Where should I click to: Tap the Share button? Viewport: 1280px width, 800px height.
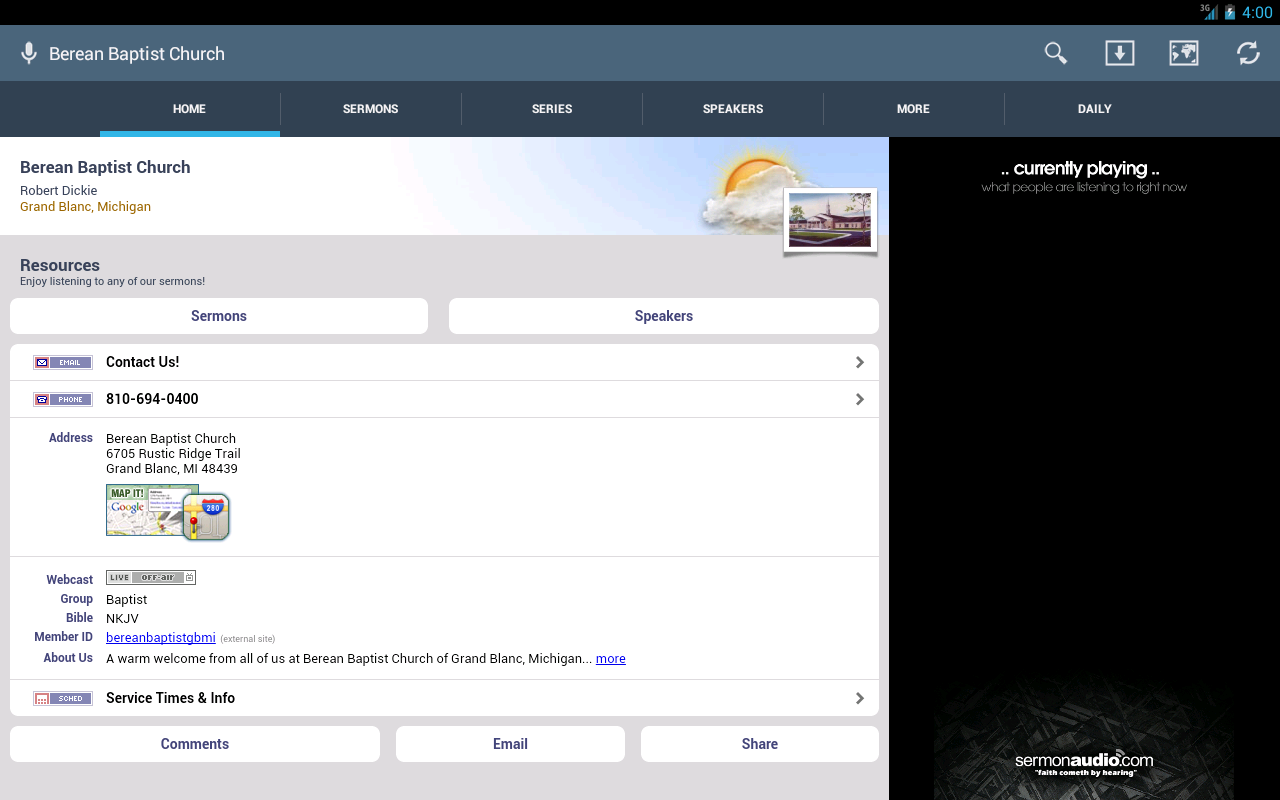pyautogui.click(x=760, y=744)
